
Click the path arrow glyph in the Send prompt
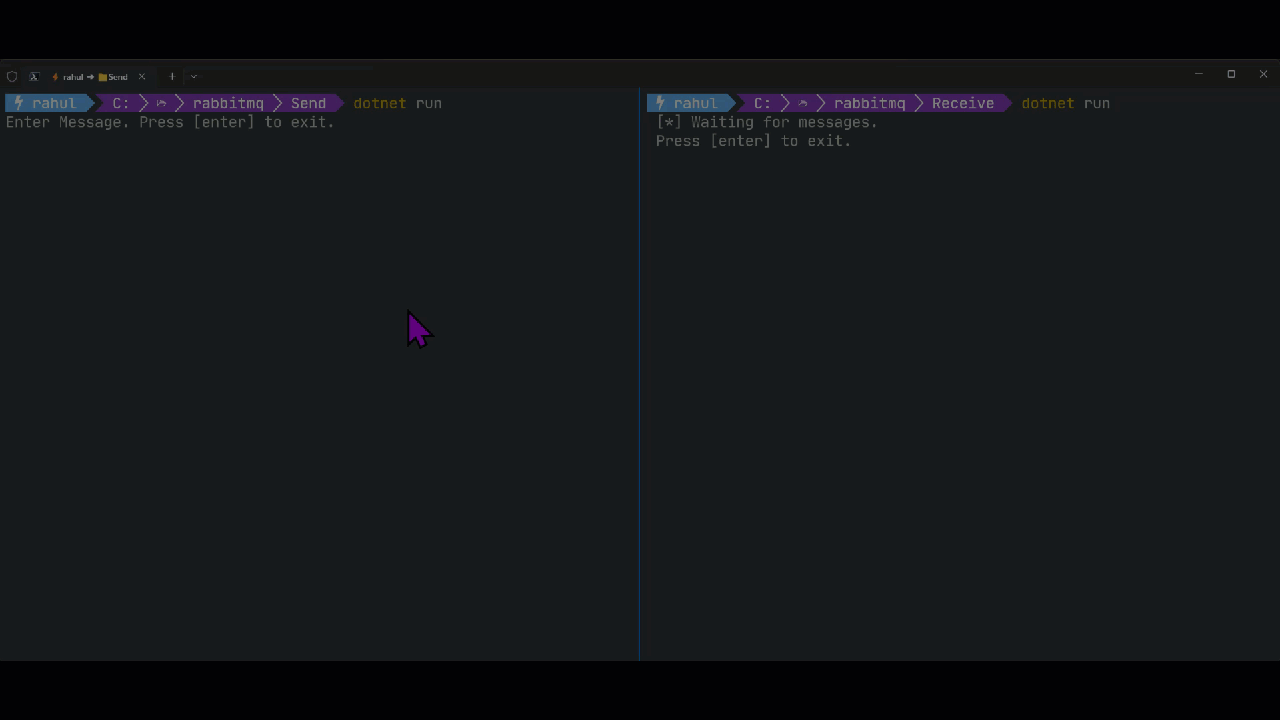(x=161, y=103)
